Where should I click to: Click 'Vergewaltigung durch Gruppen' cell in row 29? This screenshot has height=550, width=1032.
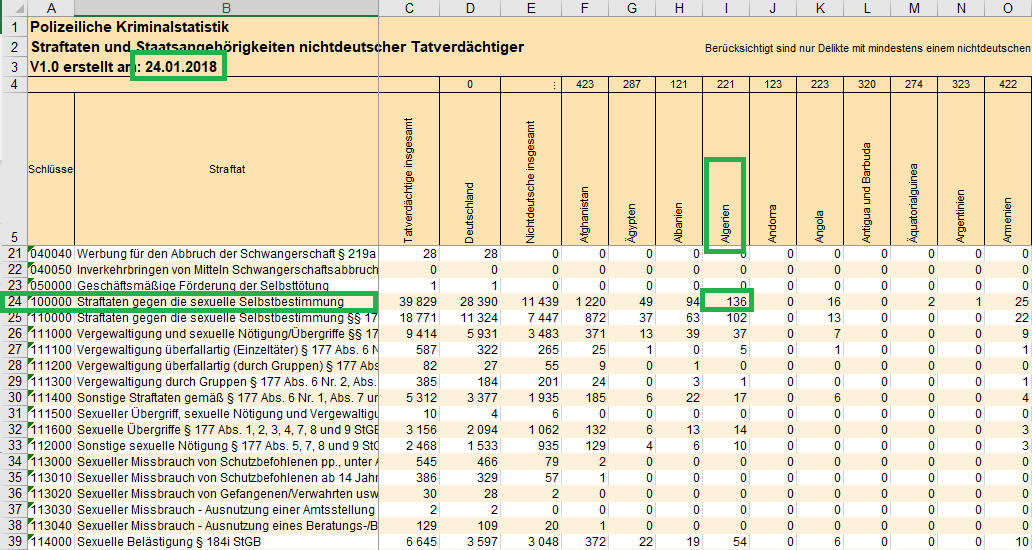point(226,382)
